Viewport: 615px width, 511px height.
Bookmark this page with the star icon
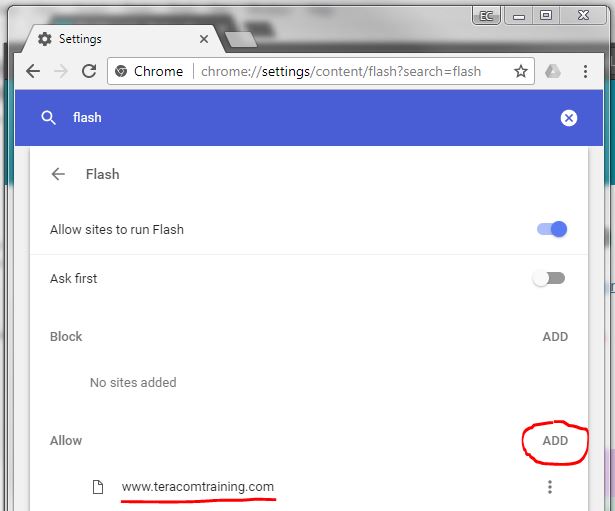(x=521, y=71)
